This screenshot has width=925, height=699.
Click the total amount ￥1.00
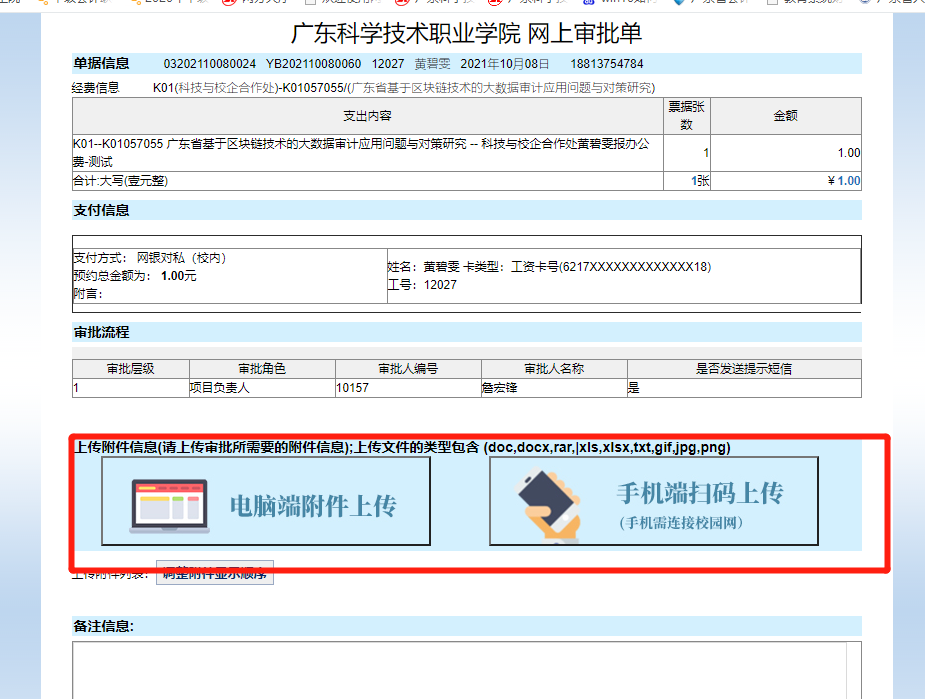[x=844, y=181]
